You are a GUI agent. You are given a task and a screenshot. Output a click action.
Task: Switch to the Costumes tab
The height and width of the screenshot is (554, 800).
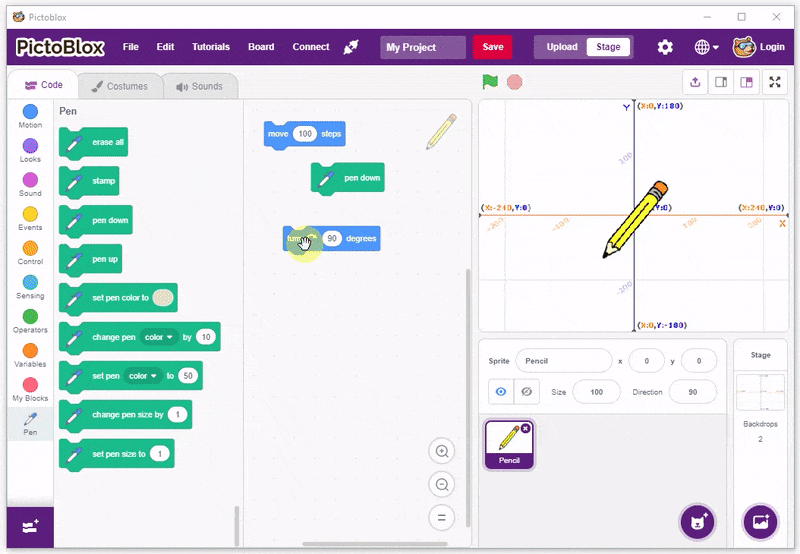(118, 86)
